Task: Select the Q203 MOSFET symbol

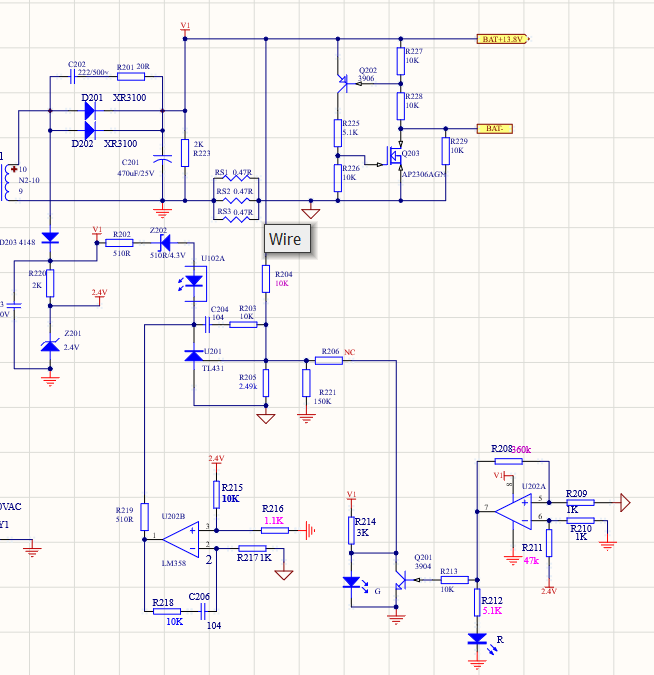Action: (x=394, y=156)
